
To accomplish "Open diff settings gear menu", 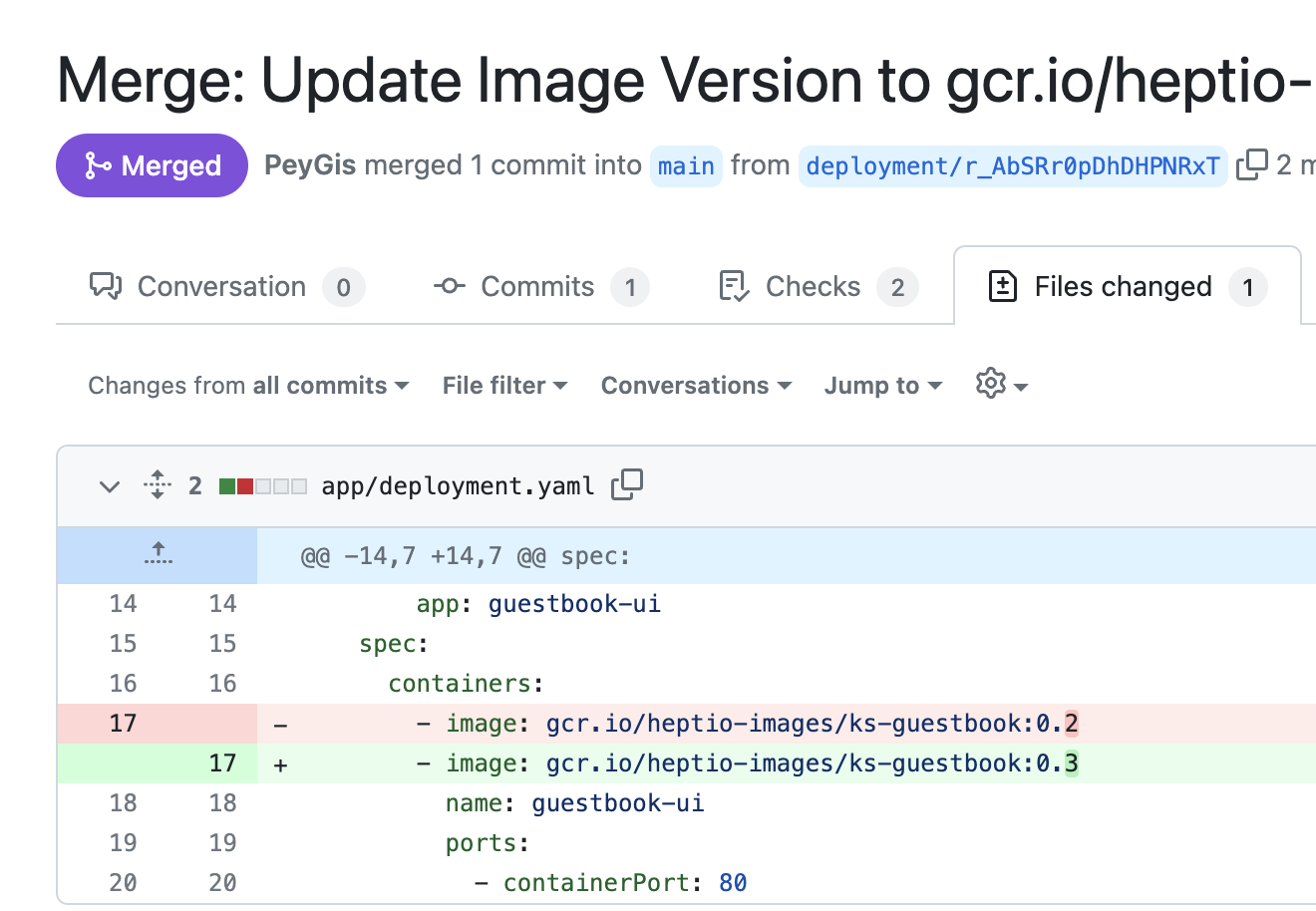I will [x=1001, y=385].
